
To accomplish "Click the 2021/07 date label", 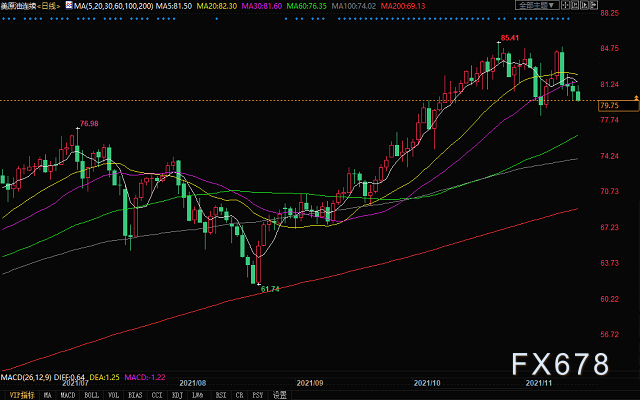I will pos(75,384).
